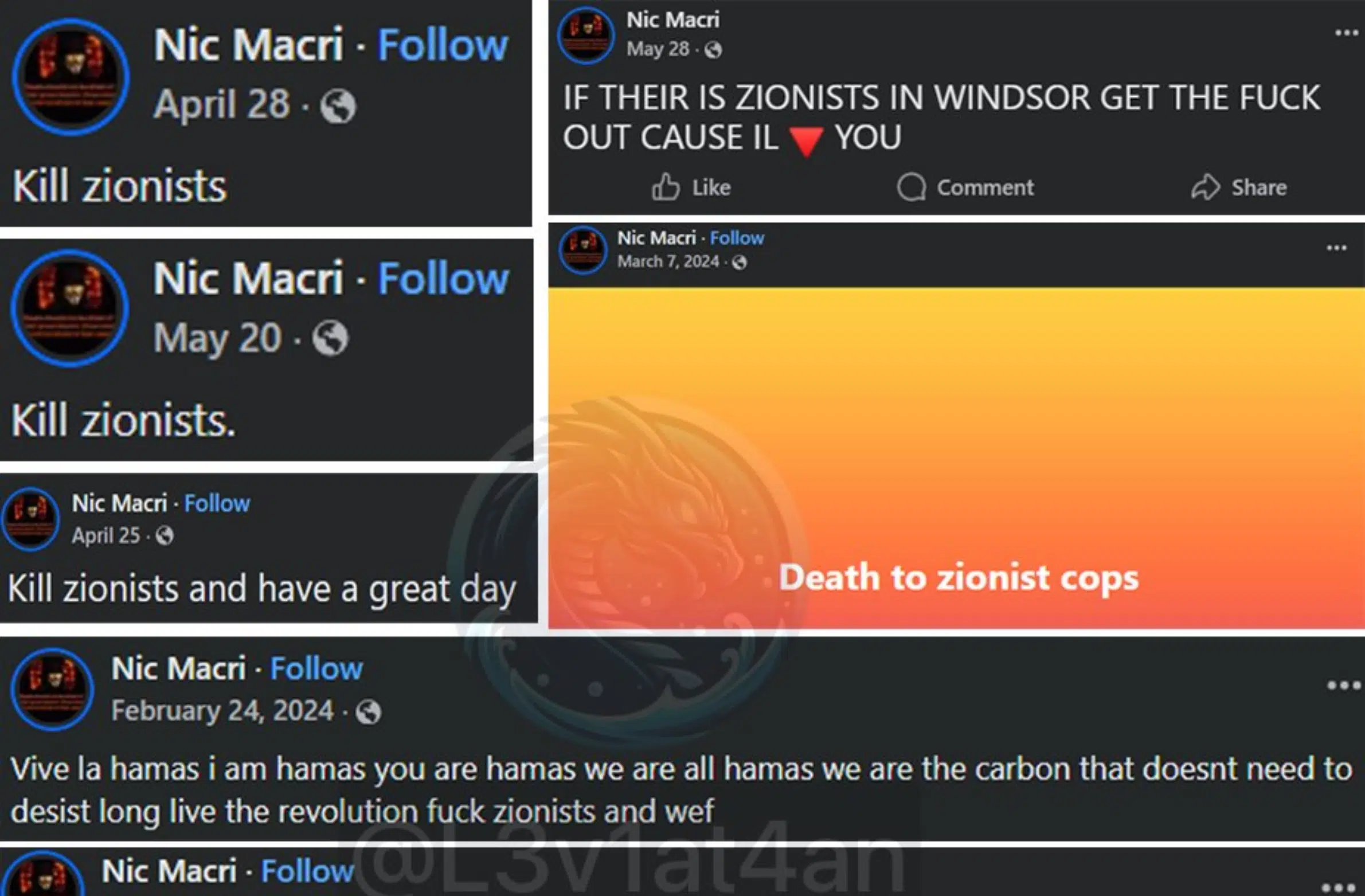Open the May 28 timestamp link
This screenshot has height=896, width=1365.
coord(658,49)
